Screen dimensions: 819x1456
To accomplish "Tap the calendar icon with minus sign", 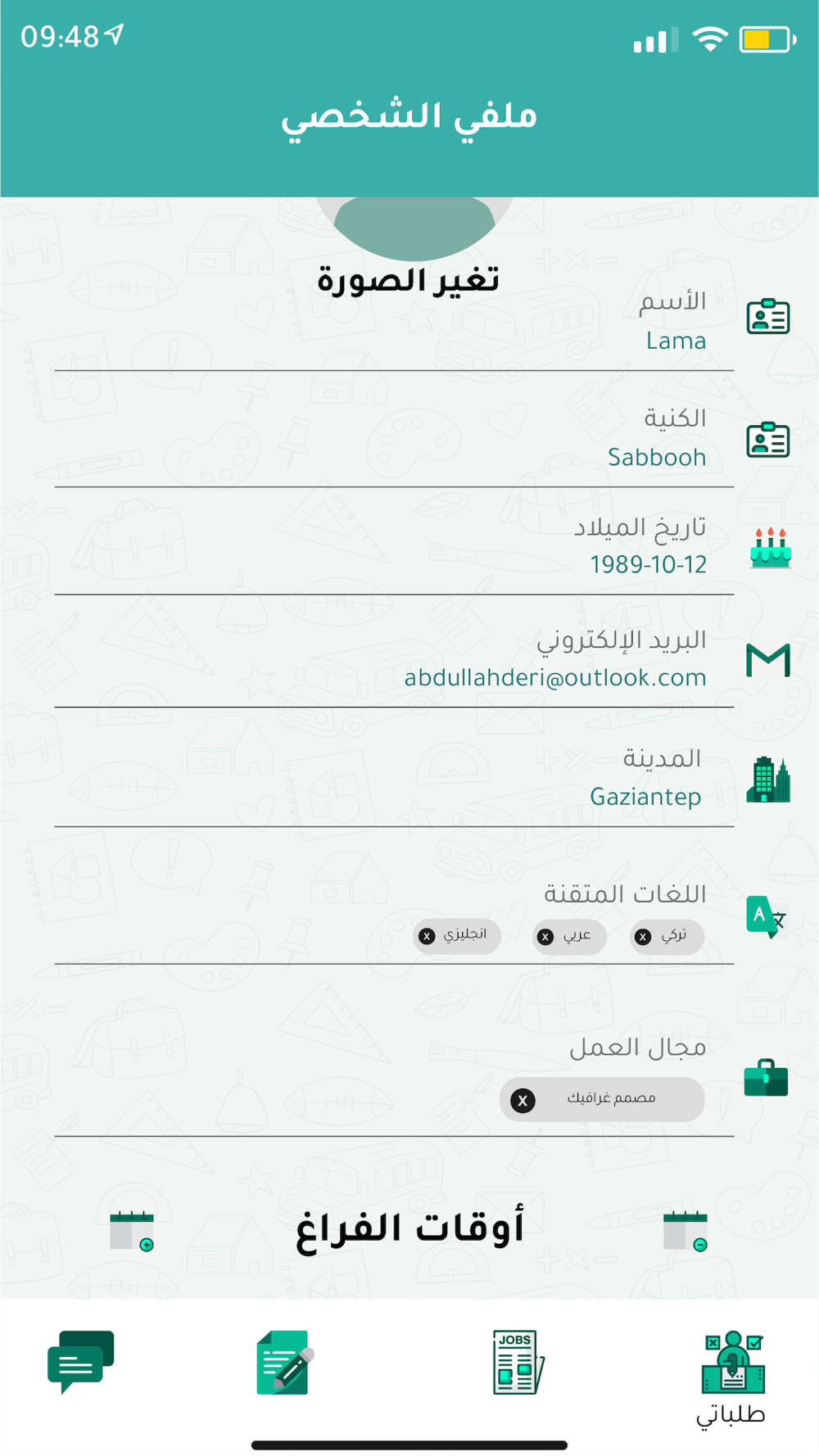I will [685, 1231].
